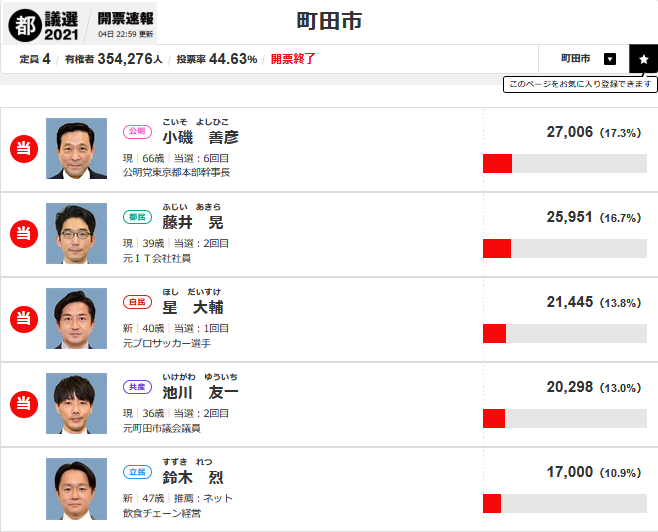Click the 当 badge beside 星大輔
Viewport: 658px width, 532px height.
[x=23, y=319]
